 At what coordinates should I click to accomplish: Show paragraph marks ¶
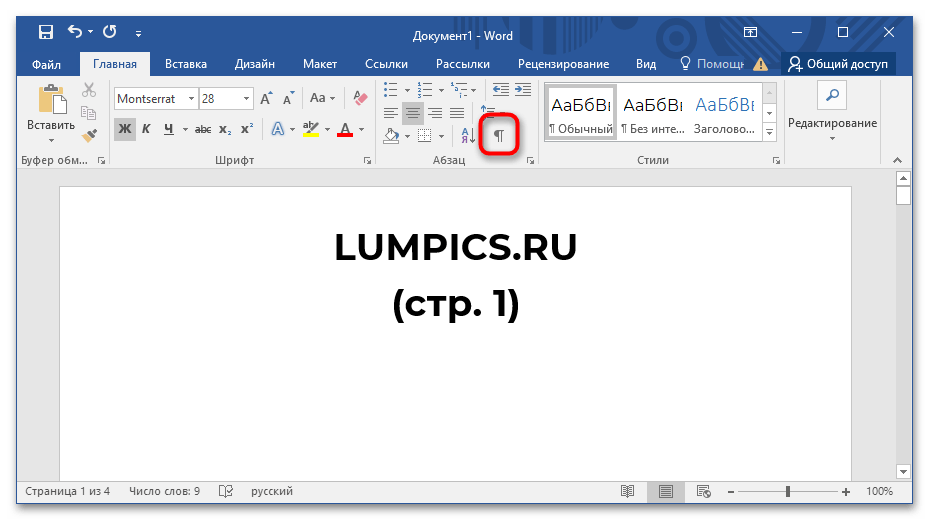click(x=499, y=136)
